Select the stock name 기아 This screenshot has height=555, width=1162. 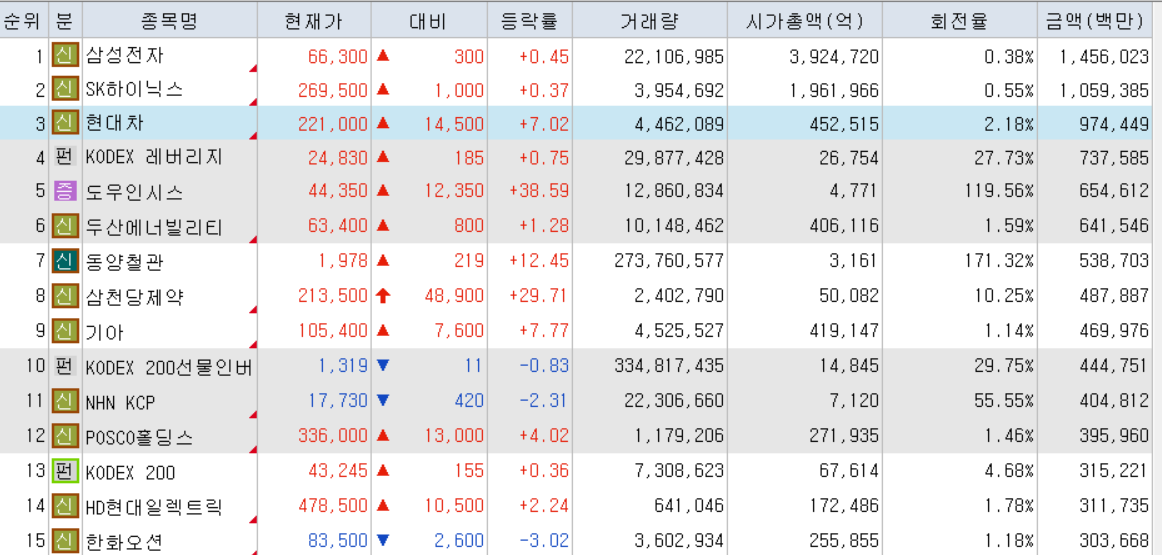(105, 330)
